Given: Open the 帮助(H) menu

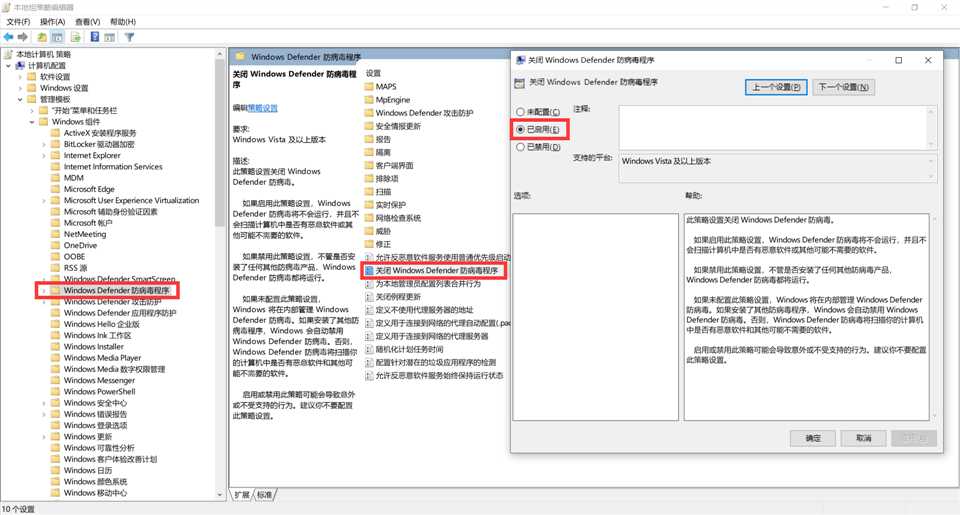Looking at the screenshot, I should tap(123, 21).
